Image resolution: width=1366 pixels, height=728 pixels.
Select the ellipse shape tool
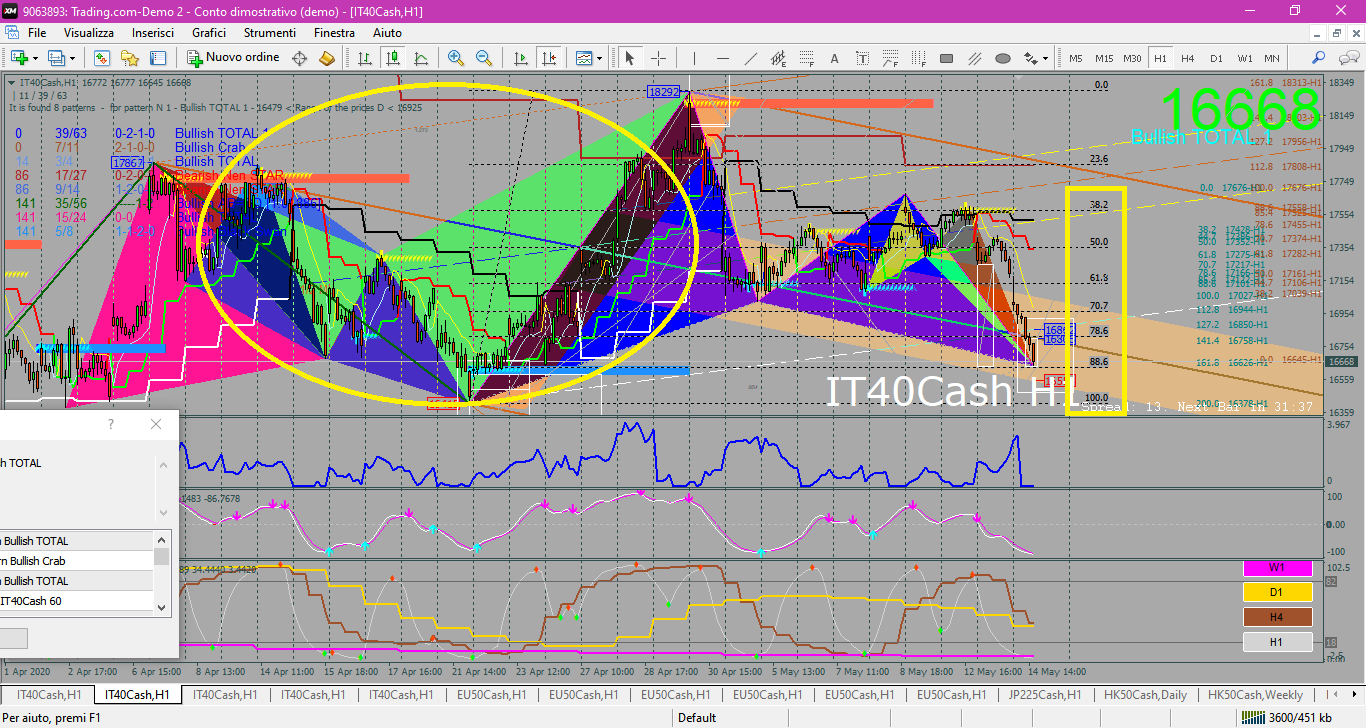click(1003, 58)
